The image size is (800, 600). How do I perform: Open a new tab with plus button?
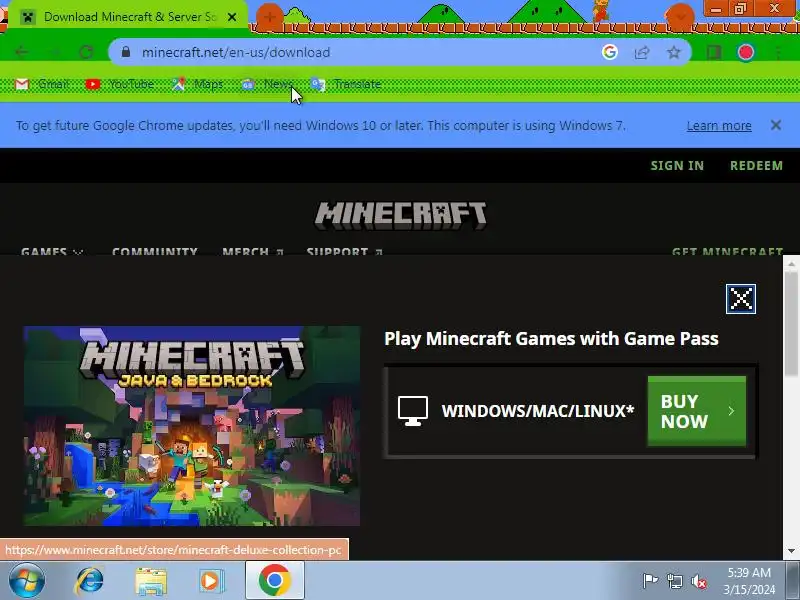[x=269, y=17]
